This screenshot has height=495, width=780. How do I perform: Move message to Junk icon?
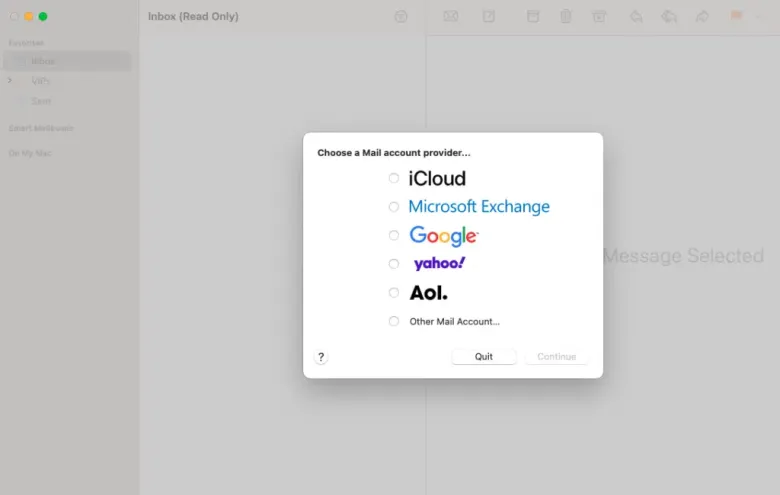(599, 16)
